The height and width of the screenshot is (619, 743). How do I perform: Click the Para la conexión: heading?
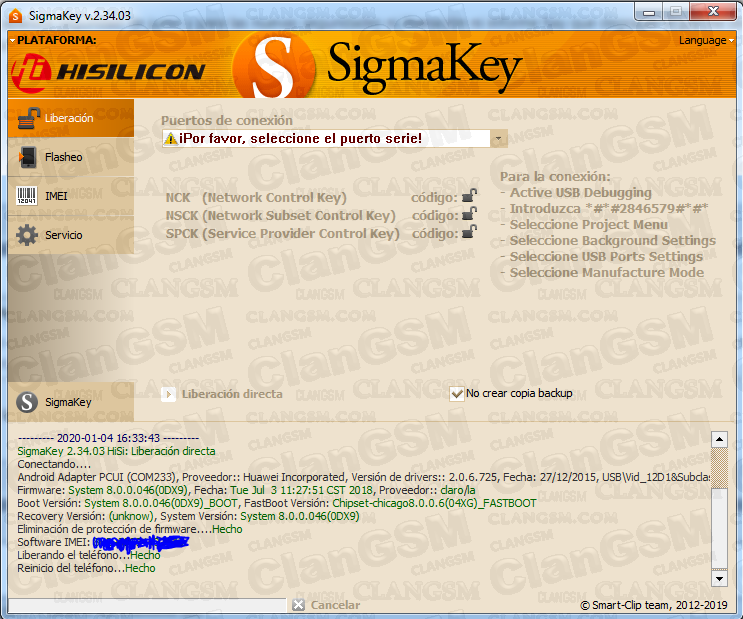[x=555, y=177]
